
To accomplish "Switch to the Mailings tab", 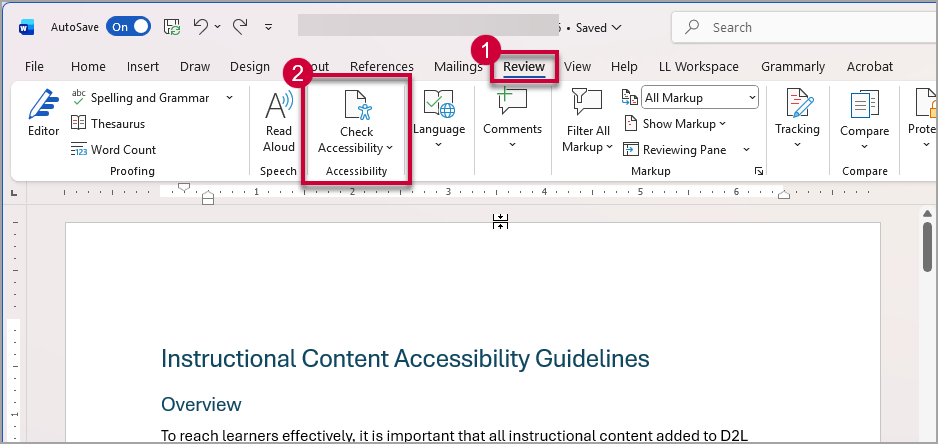I will click(458, 66).
